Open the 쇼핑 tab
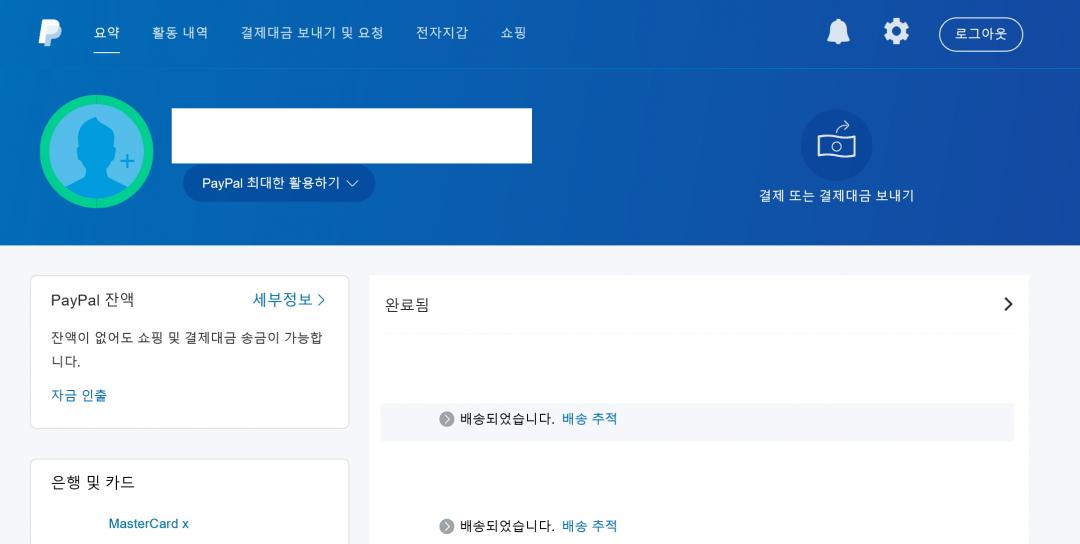Viewport: 1080px width, 544px height. click(513, 33)
